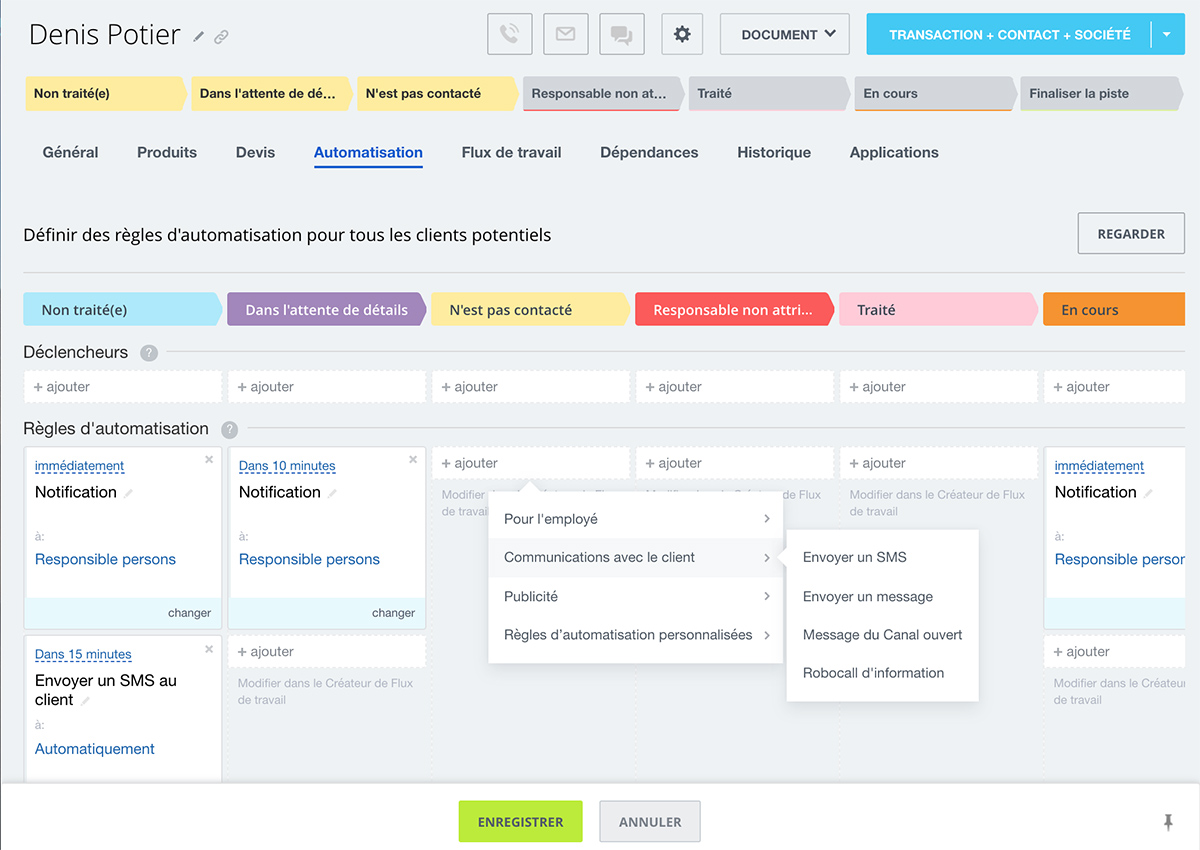Click the REGARDER button
This screenshot has height=850, width=1200.
pyautogui.click(x=1131, y=234)
